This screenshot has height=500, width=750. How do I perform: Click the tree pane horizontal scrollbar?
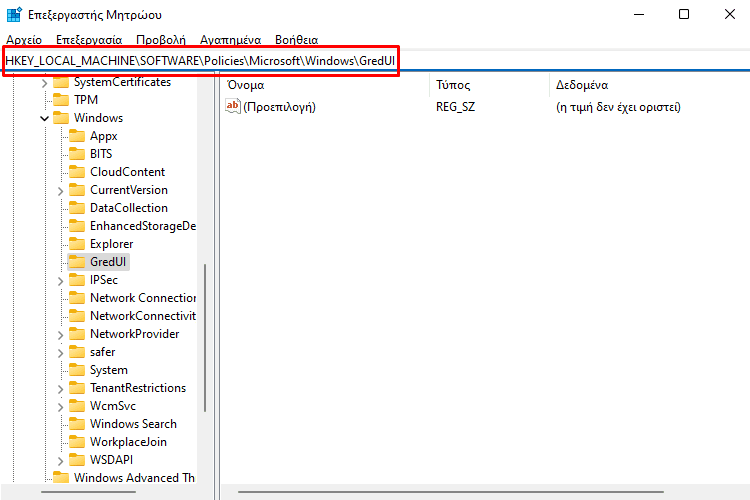[x=88, y=492]
